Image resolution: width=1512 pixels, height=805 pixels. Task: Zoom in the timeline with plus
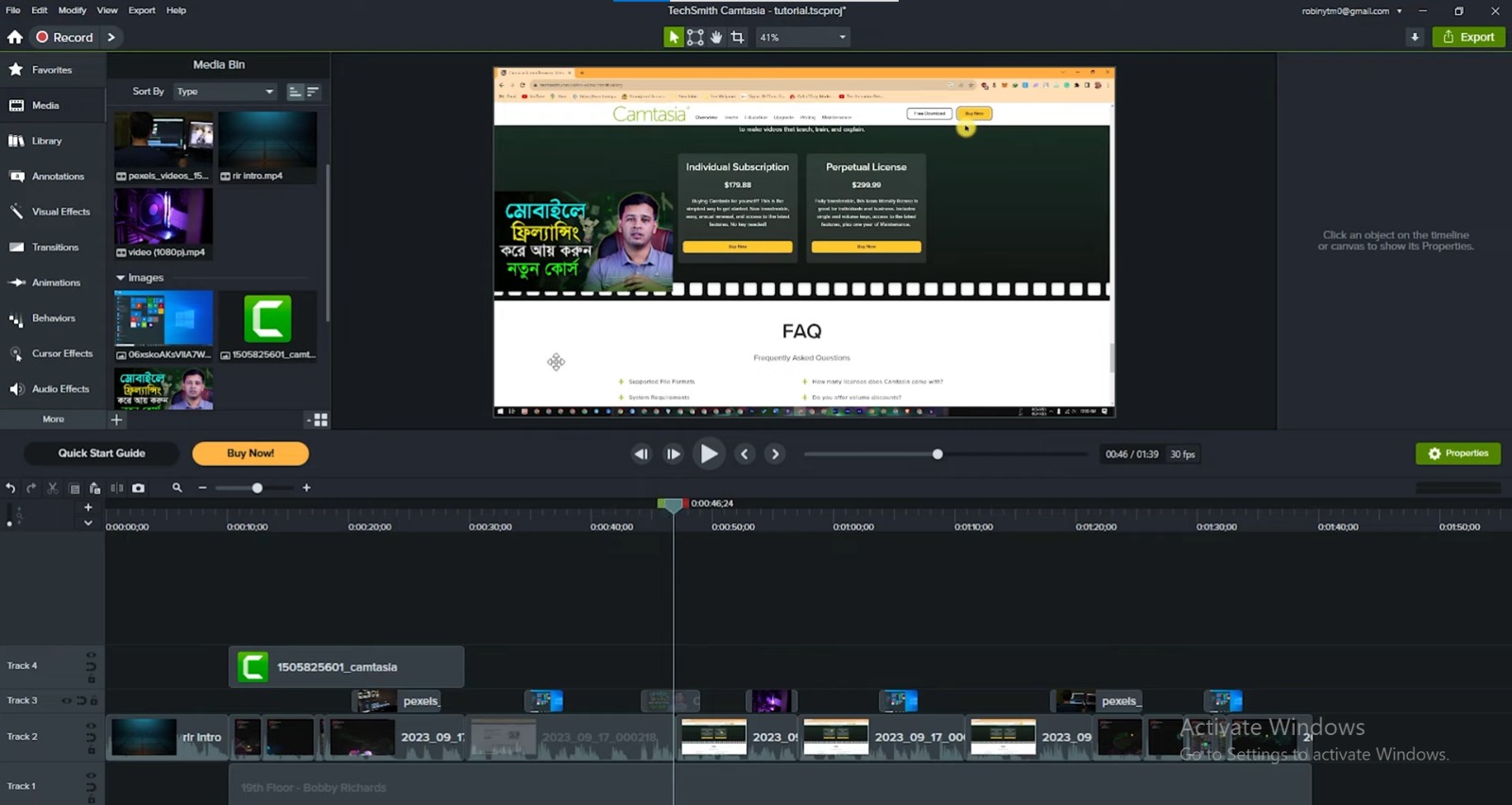306,488
